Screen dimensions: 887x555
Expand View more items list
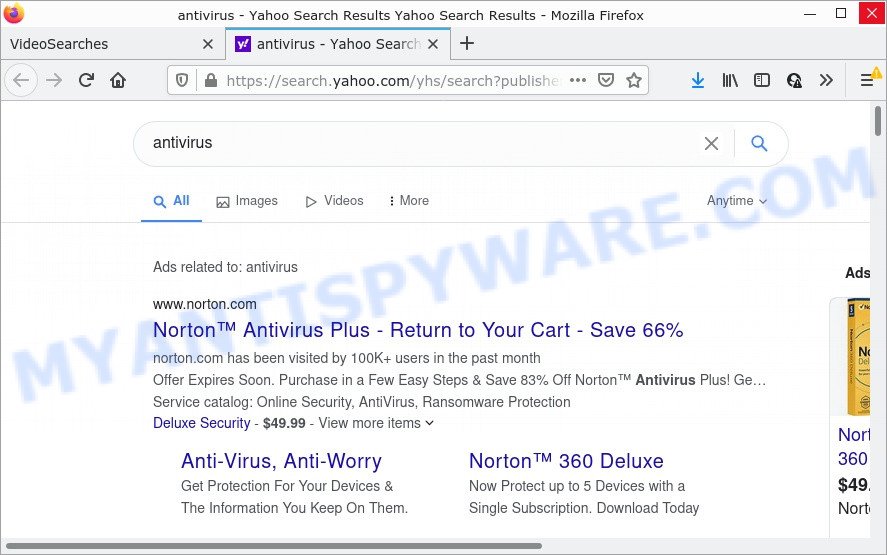pos(376,423)
